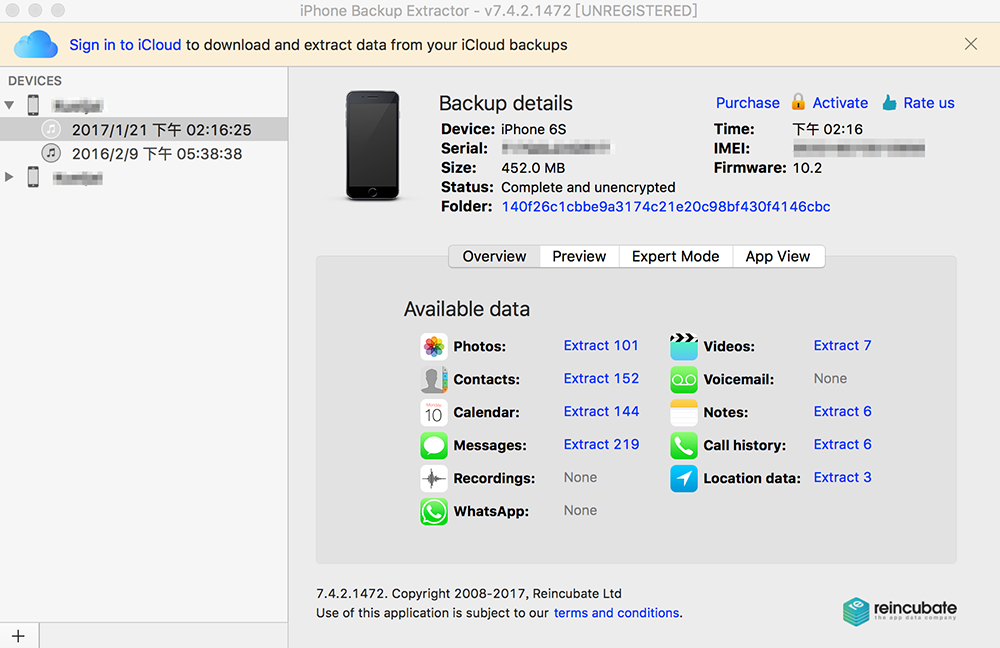Collapse the first device in Devices list
1000x648 pixels.
[x=9, y=105]
